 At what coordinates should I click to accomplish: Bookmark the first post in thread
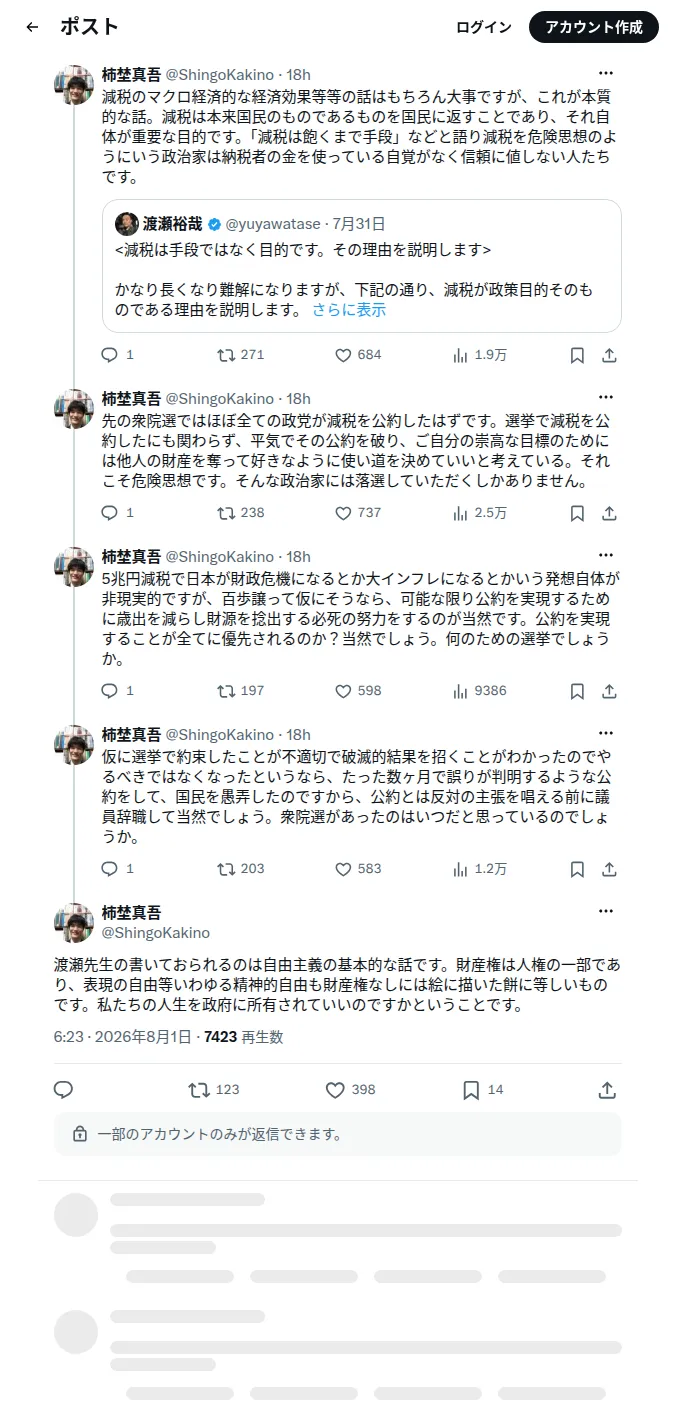[577, 355]
